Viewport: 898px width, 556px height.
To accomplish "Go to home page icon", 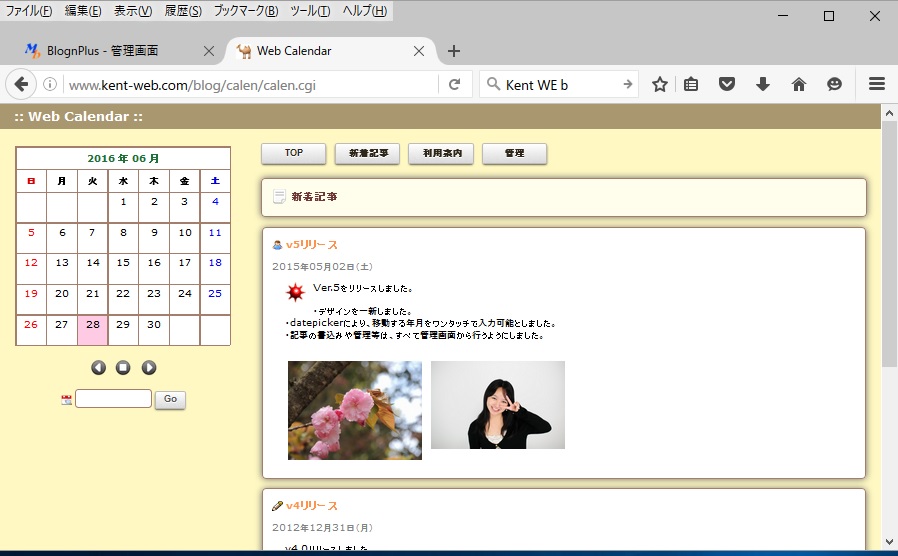I will [x=798, y=85].
